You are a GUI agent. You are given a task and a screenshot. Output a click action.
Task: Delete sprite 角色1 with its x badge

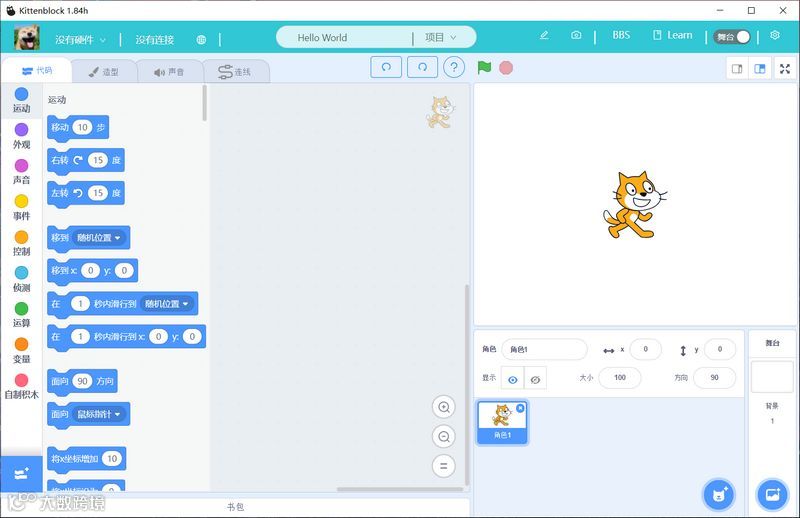520,408
